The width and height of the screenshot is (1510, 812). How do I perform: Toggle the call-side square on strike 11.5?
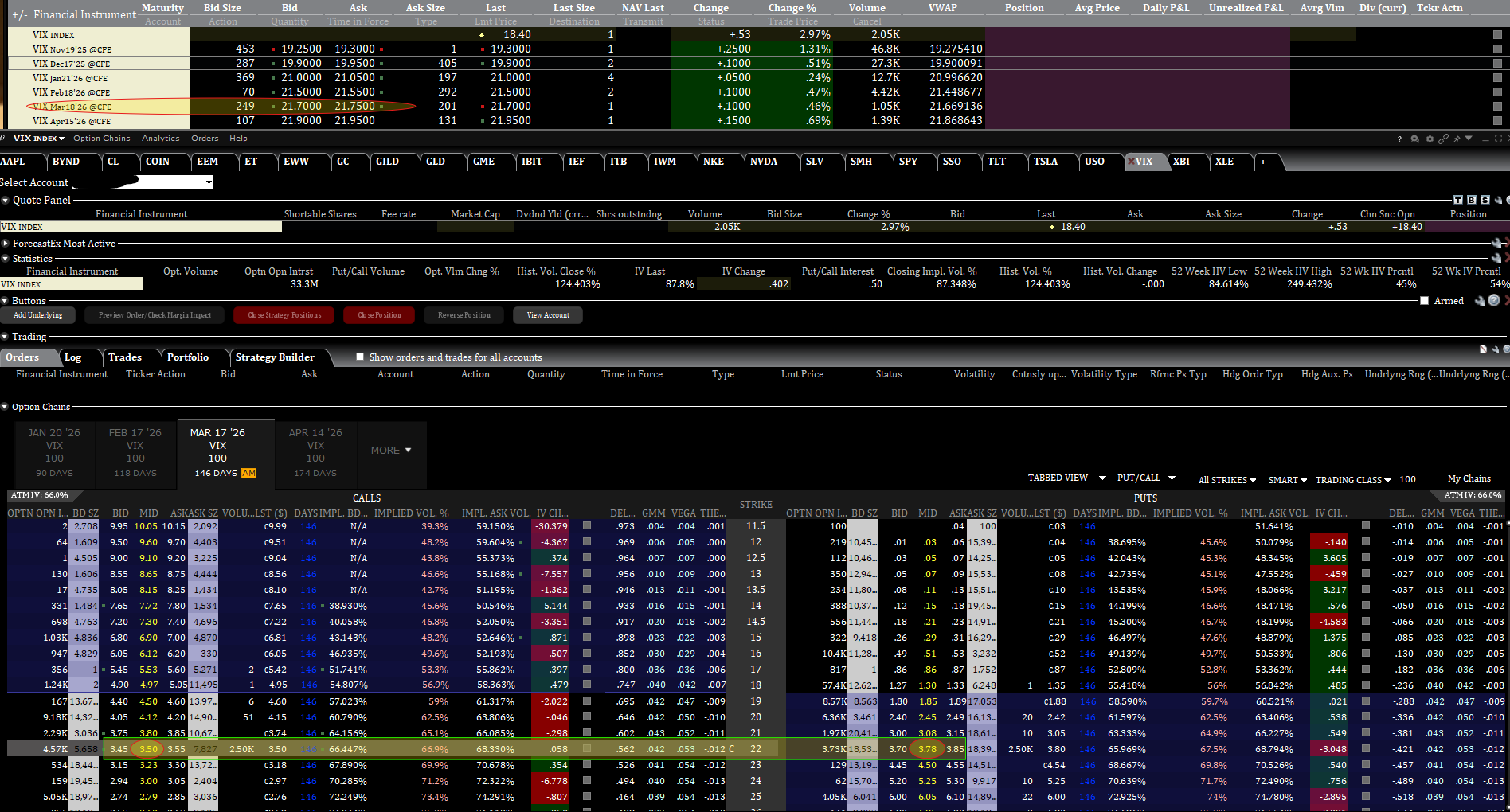click(587, 526)
